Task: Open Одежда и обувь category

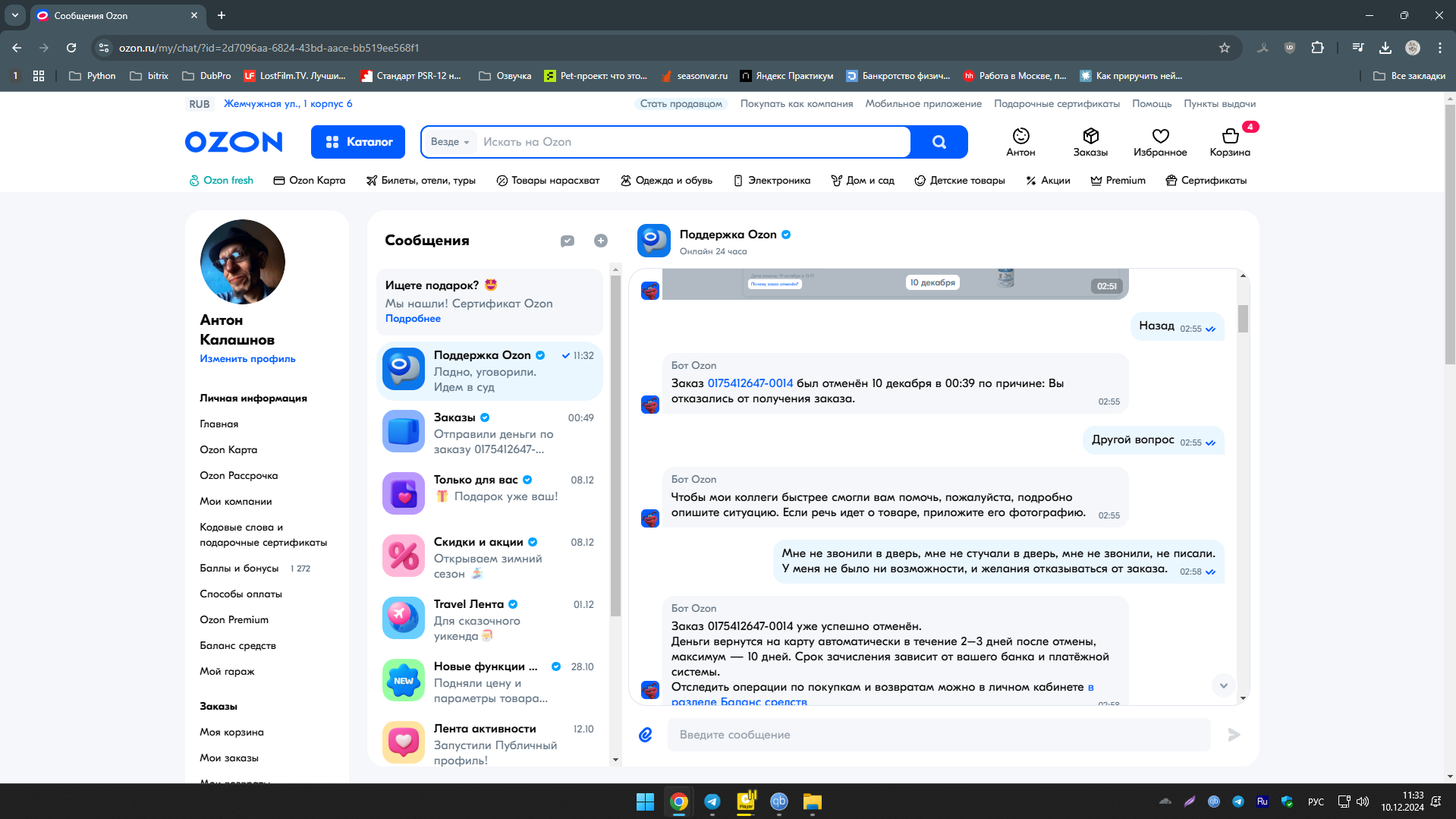Action: point(666,181)
